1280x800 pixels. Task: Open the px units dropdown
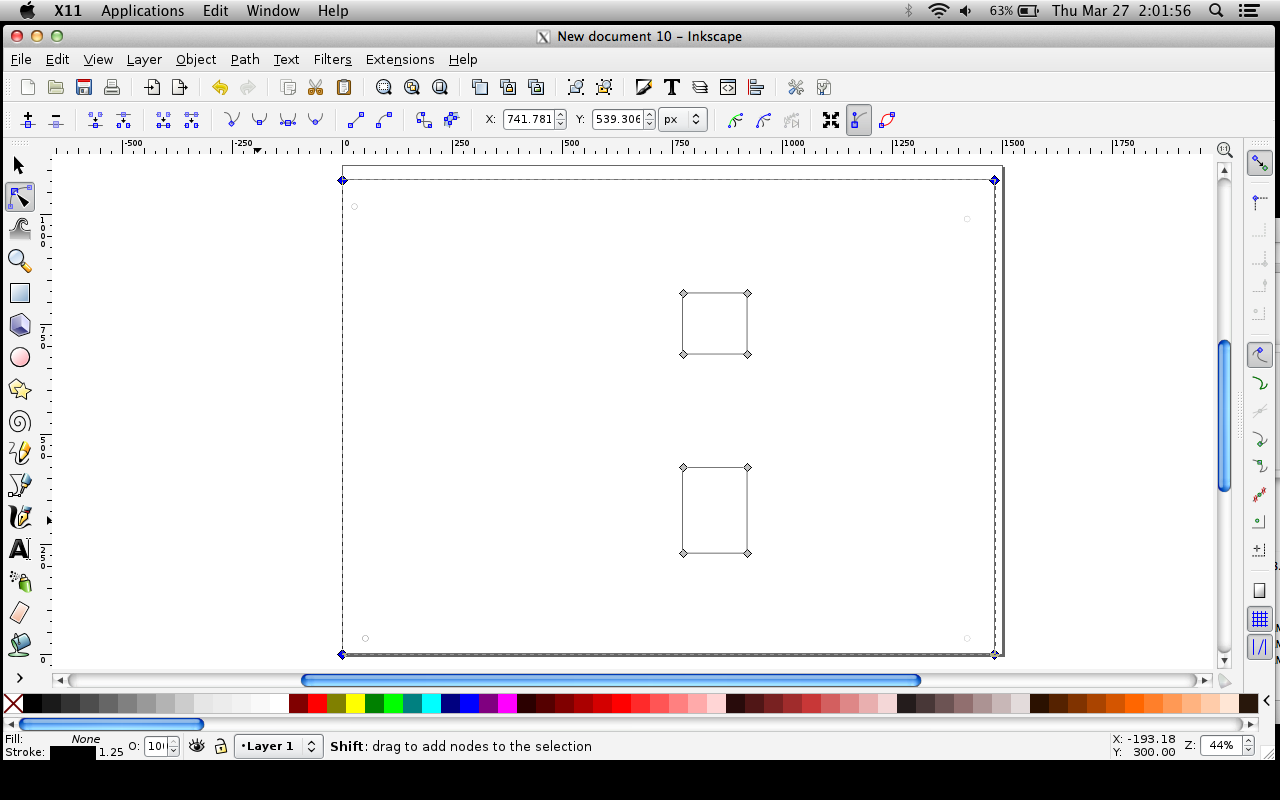pos(684,119)
